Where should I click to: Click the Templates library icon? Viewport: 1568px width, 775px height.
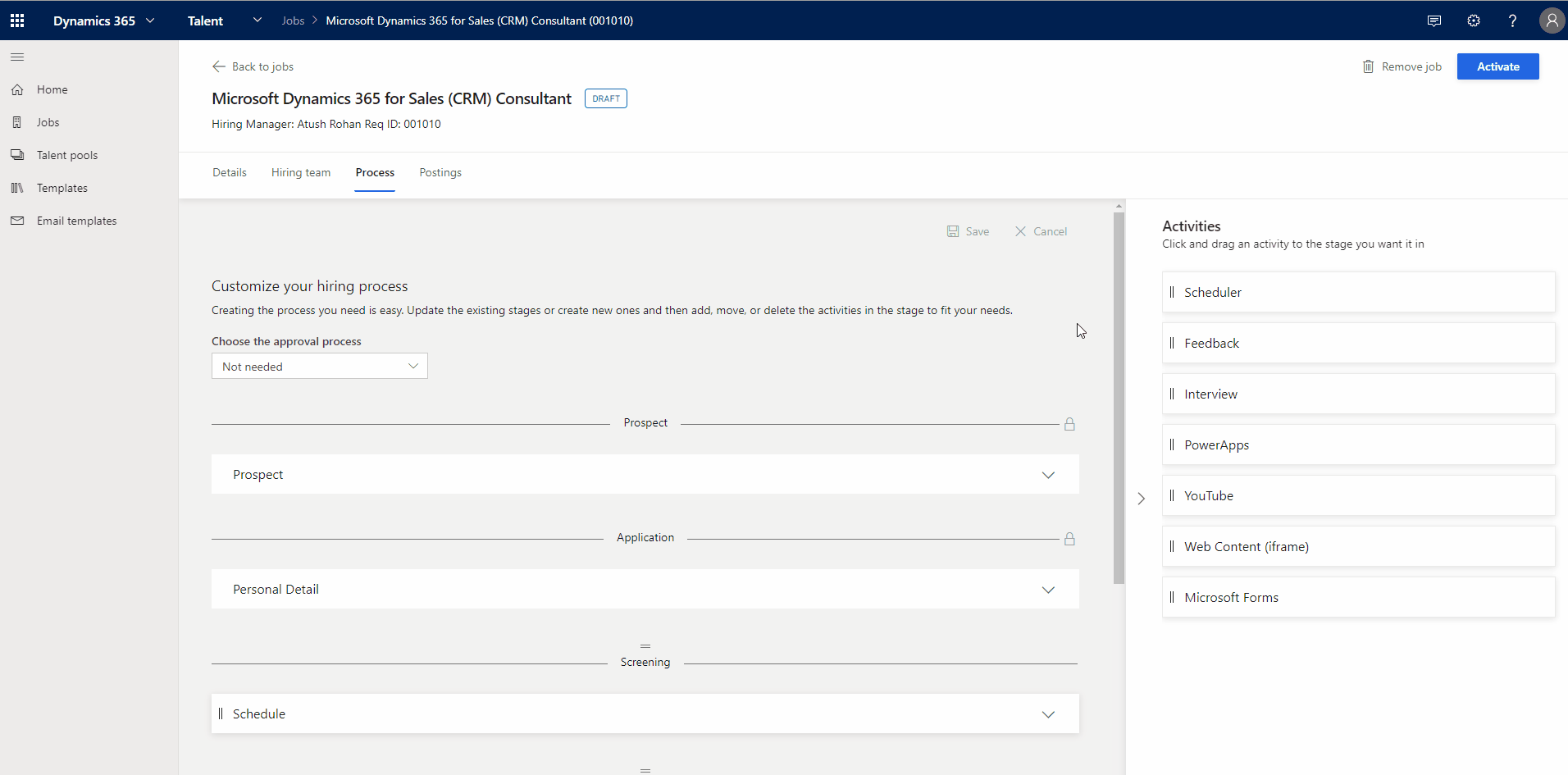pos(17,188)
